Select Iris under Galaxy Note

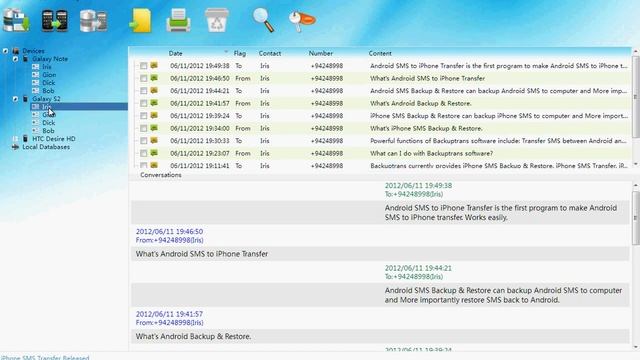click(x=47, y=67)
